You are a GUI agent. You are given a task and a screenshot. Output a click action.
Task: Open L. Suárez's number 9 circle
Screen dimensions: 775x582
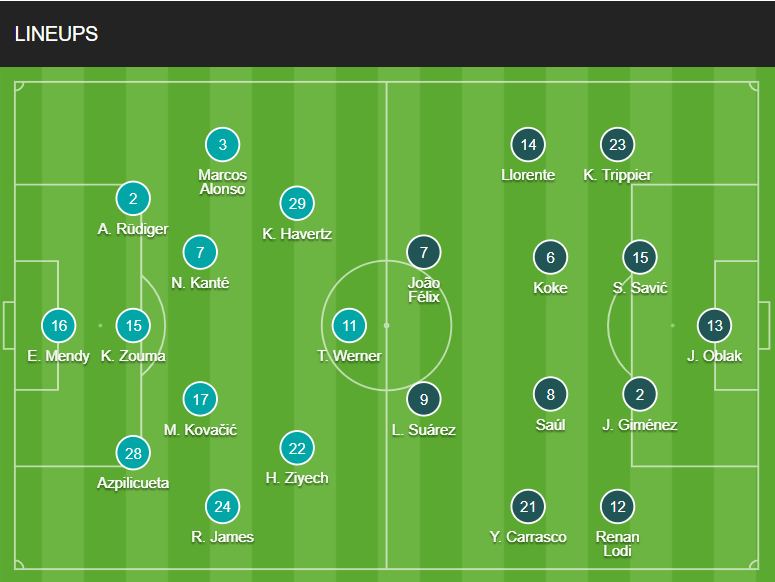[424, 400]
